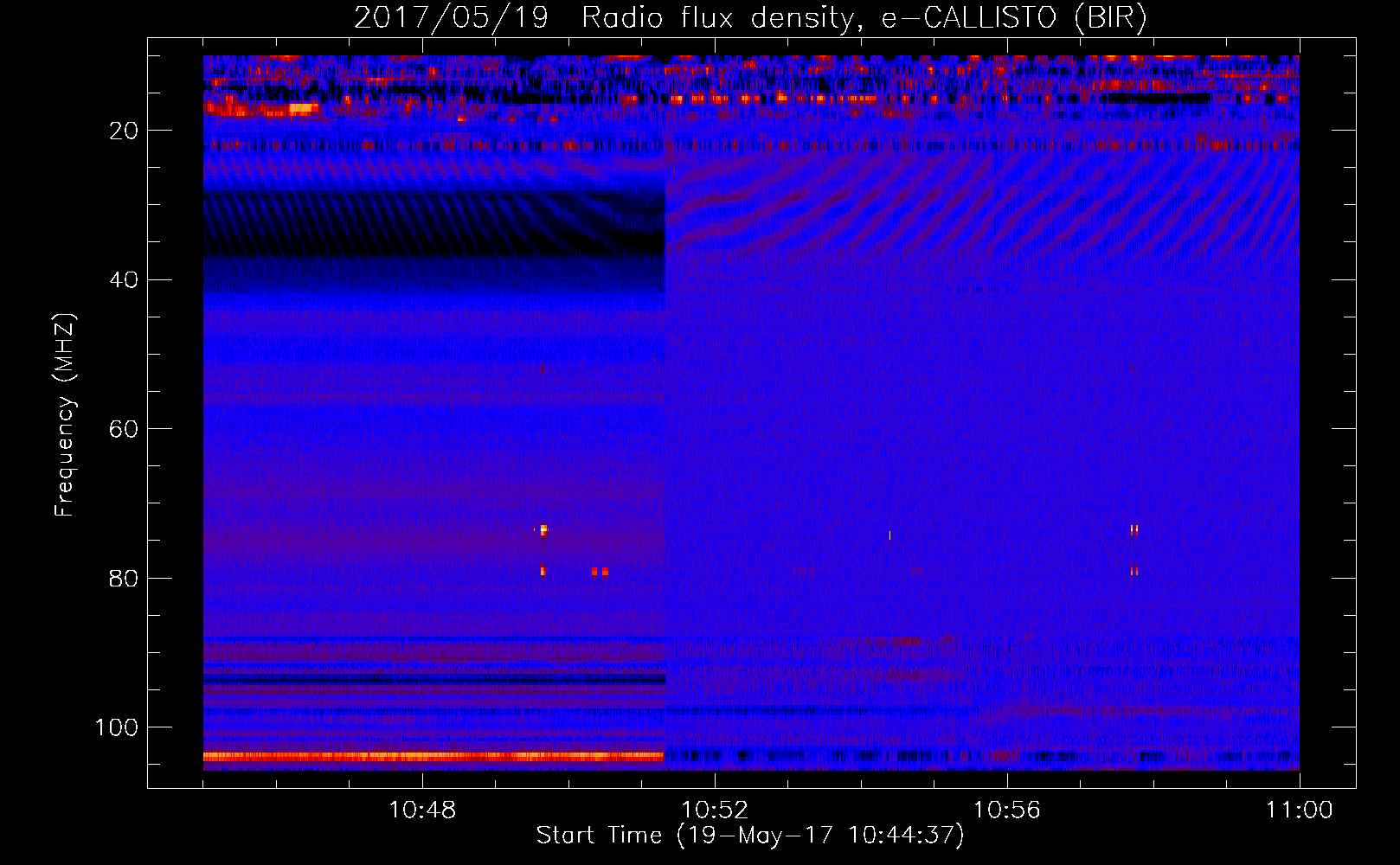The width and height of the screenshot is (1400, 865).
Task: Click the plot title '2017/05/19 Radio flux density, e-CALLISTO (BIR)'
Action: 750,17
